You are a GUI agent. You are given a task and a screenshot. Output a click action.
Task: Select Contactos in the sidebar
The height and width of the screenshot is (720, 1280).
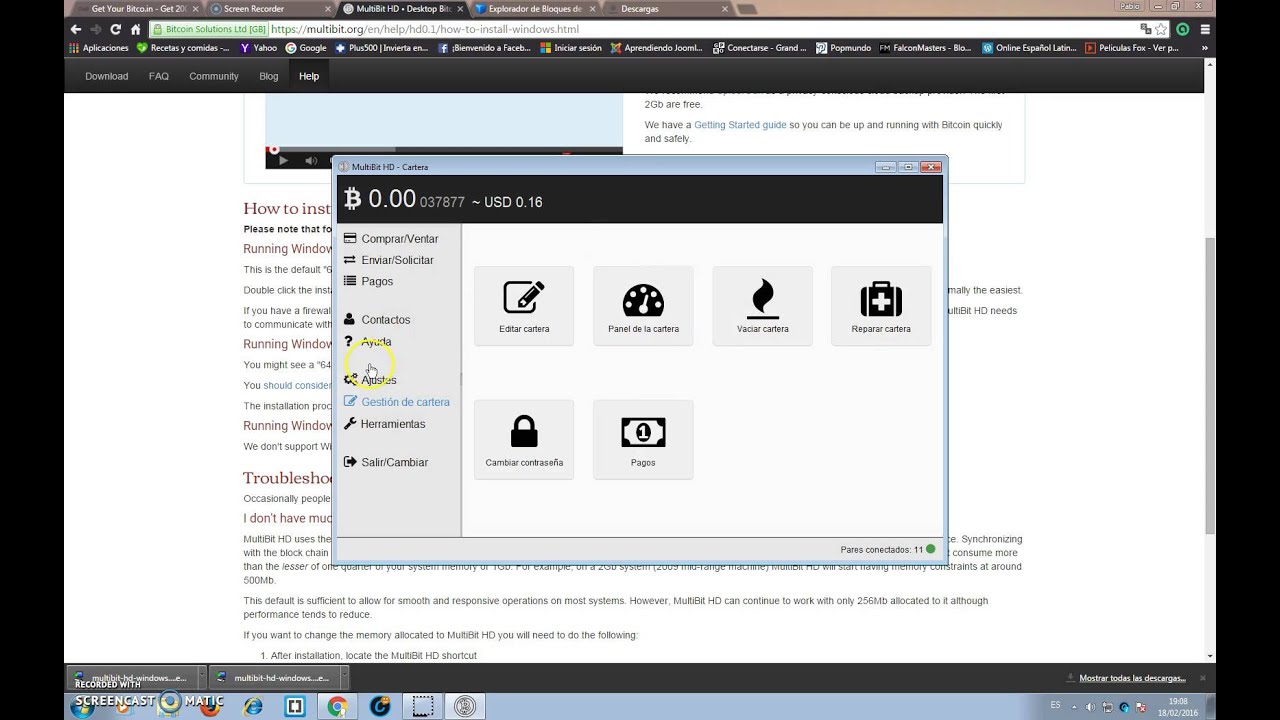click(377, 320)
